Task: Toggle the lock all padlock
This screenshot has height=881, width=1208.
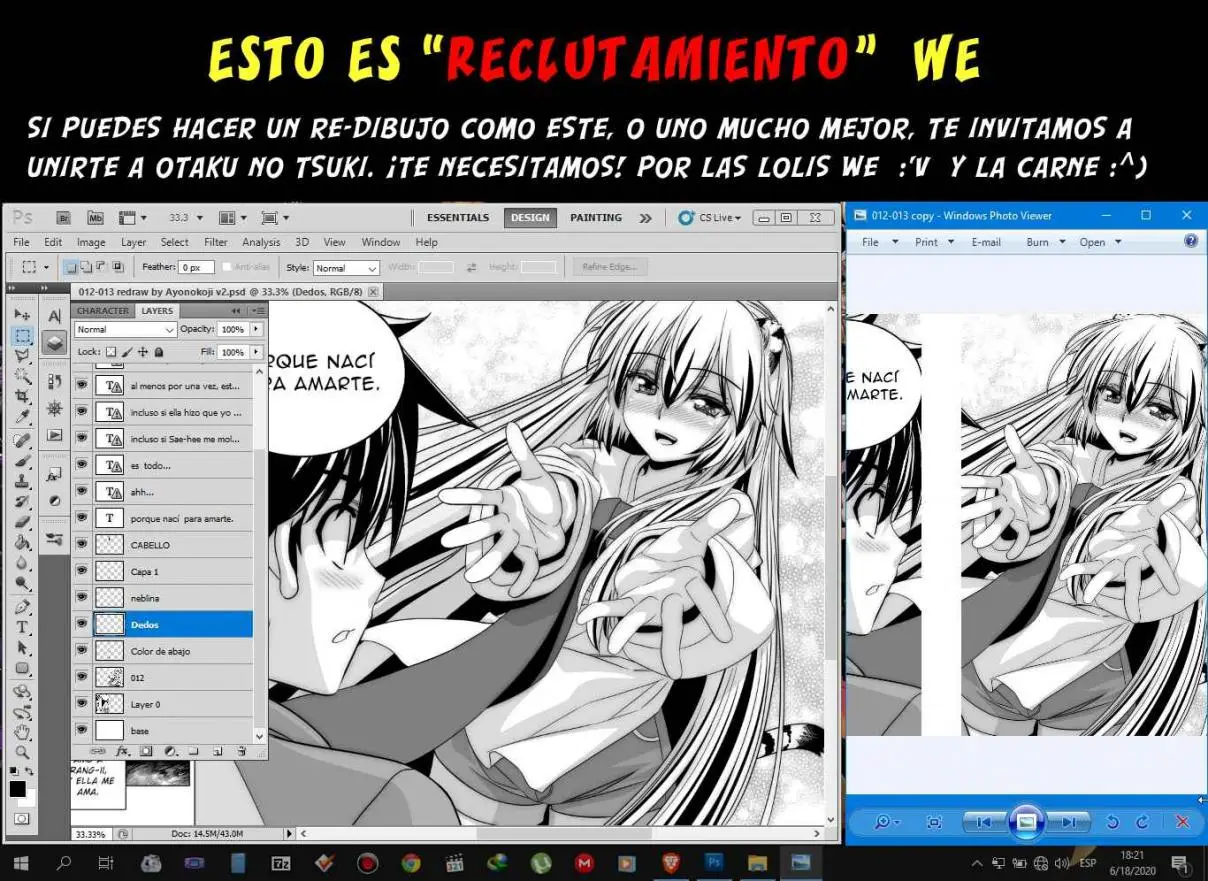Action: point(159,352)
